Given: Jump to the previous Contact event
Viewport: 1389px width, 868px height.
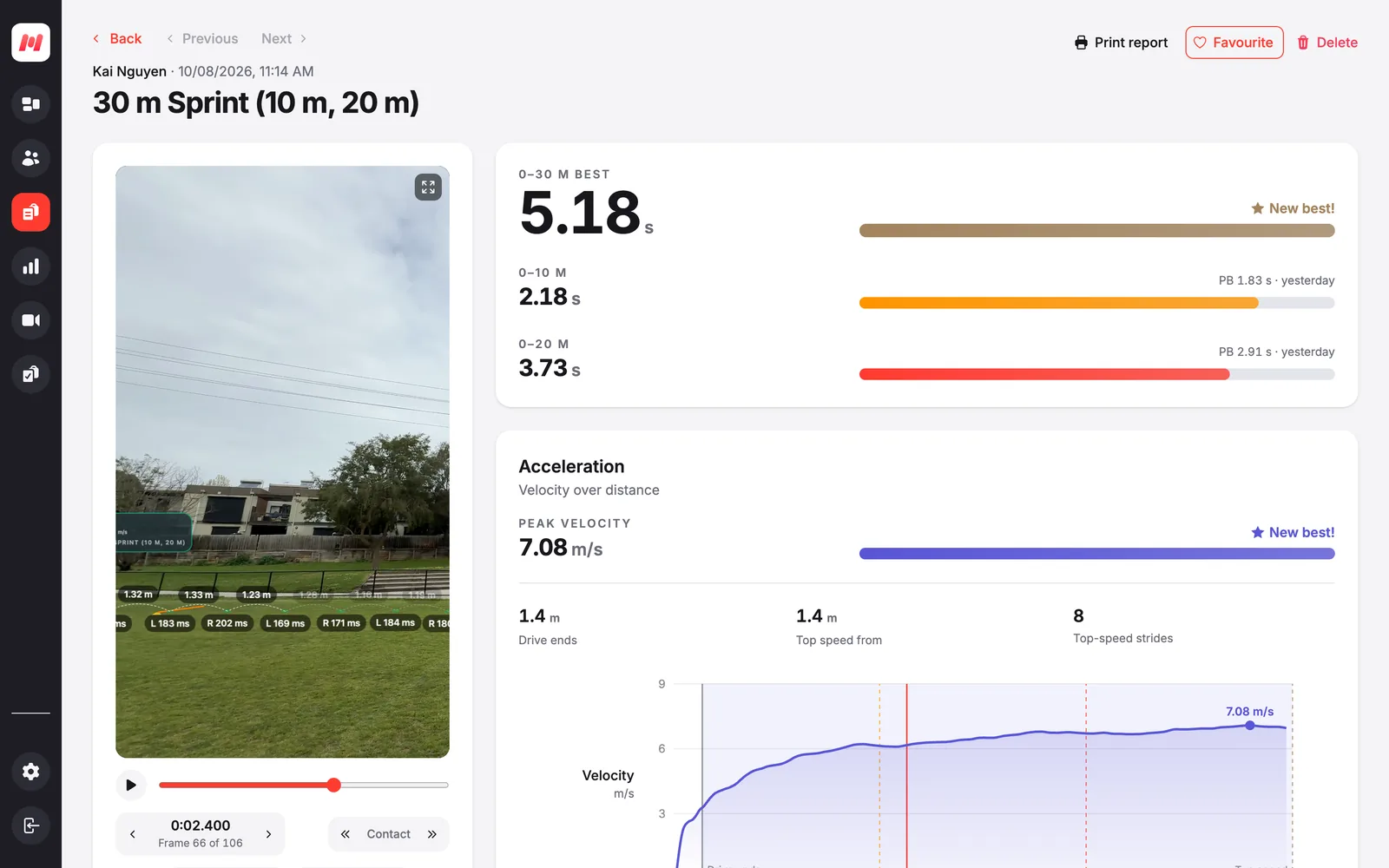Looking at the screenshot, I should (346, 834).
